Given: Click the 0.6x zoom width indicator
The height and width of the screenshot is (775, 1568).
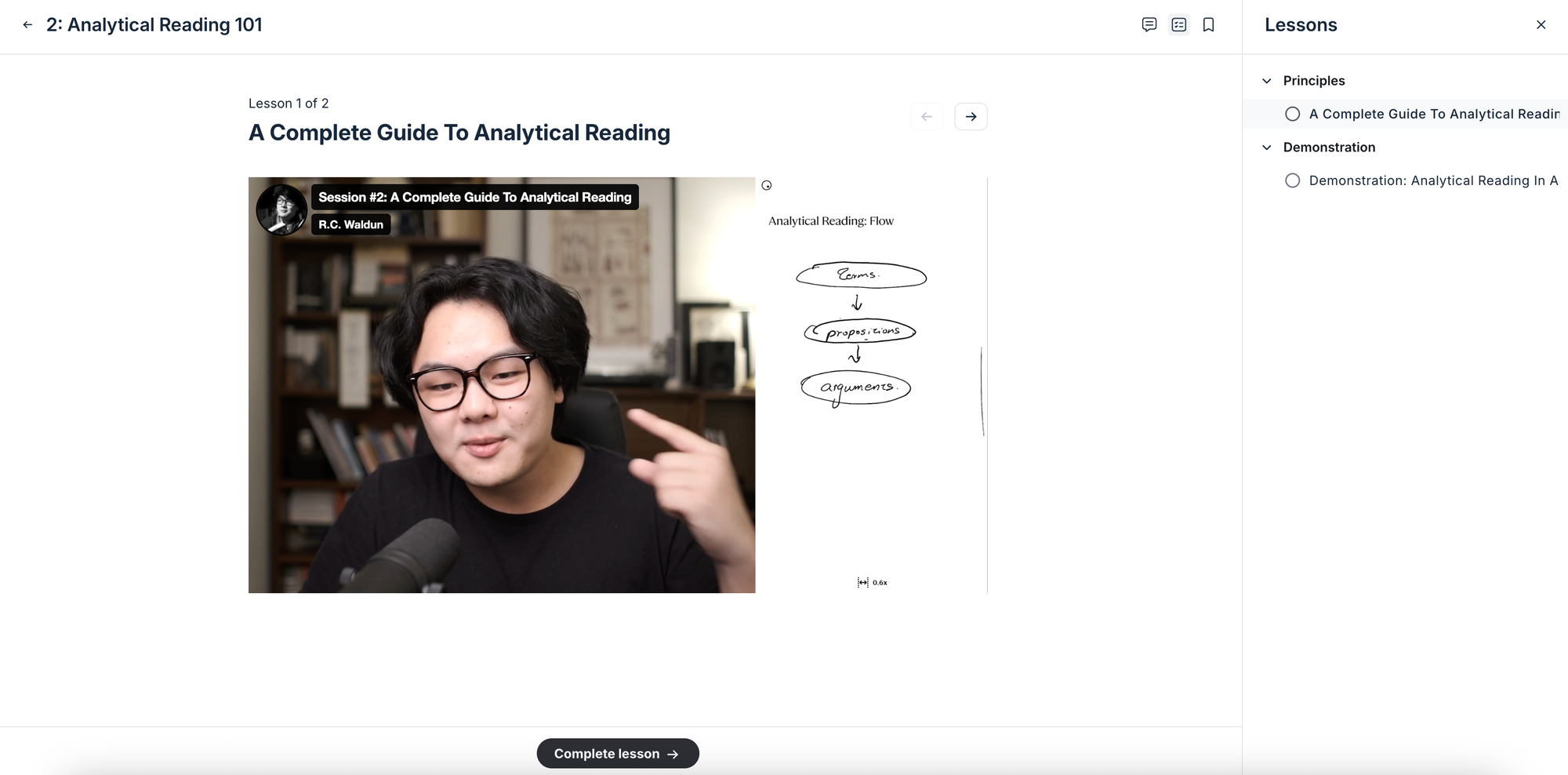Looking at the screenshot, I should click(x=872, y=582).
